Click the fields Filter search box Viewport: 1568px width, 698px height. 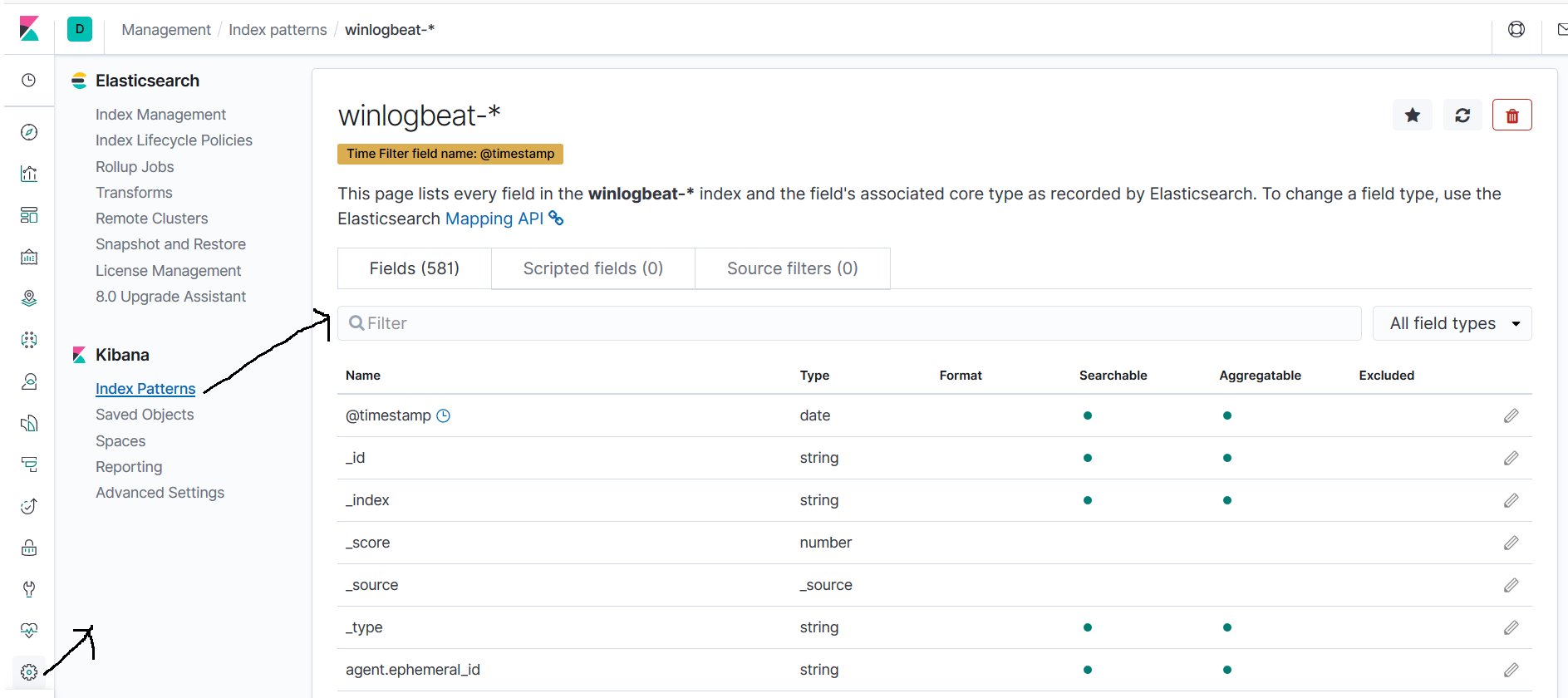[849, 323]
